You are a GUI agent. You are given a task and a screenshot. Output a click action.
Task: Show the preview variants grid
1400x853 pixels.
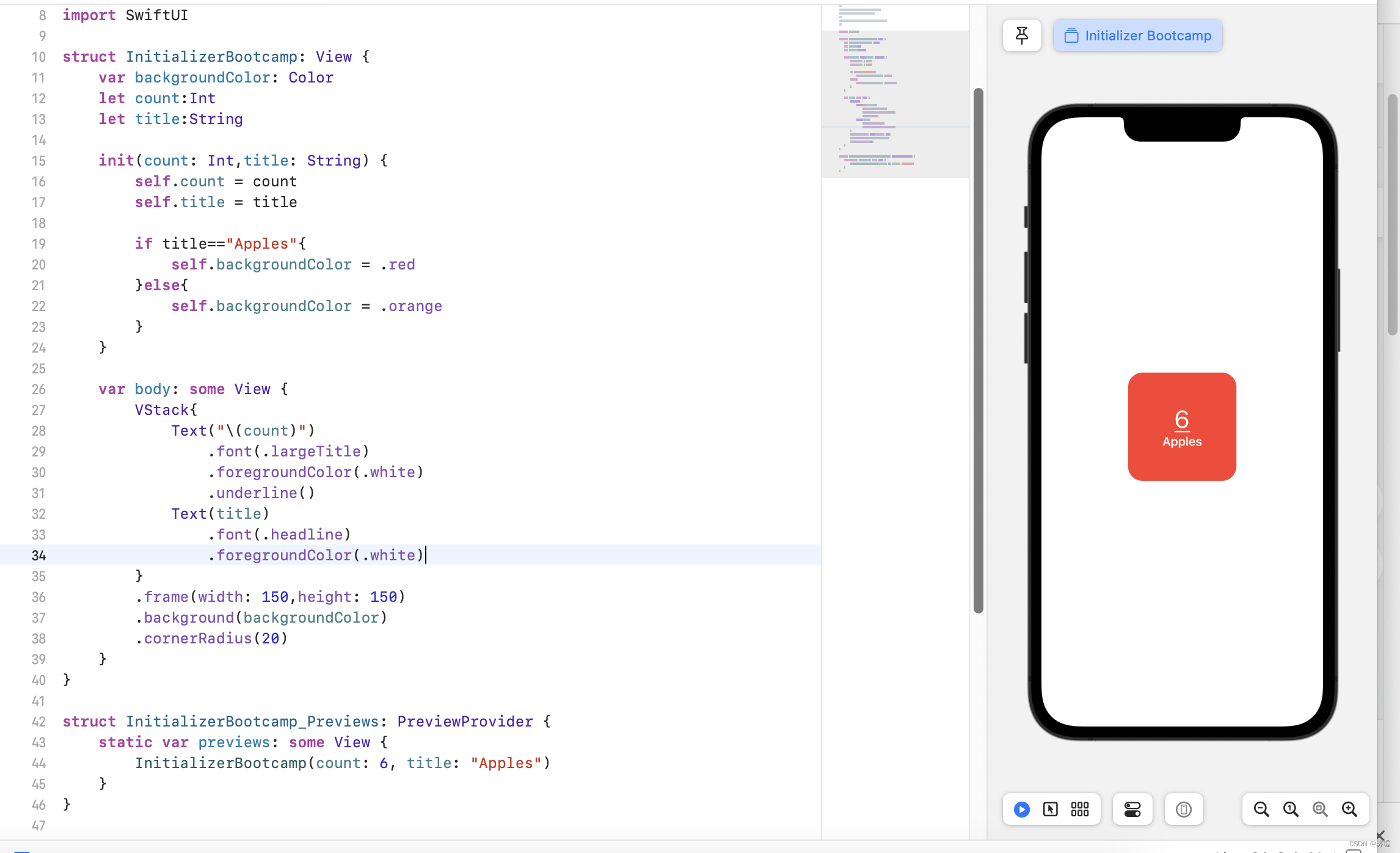coord(1079,809)
